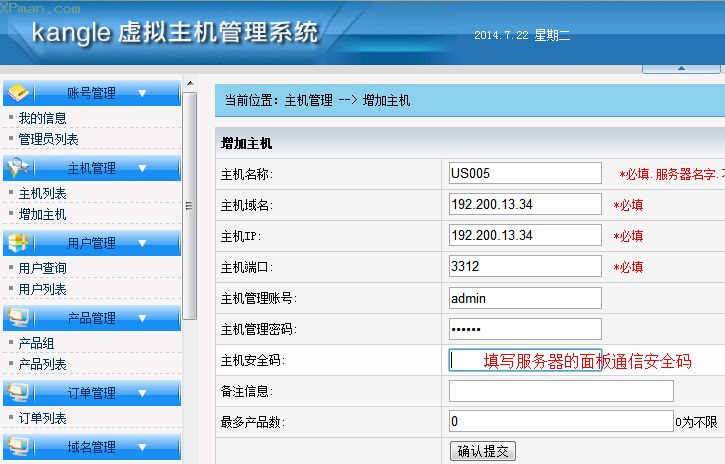Open the 订单列表 link
The width and height of the screenshot is (725, 464).
[x=43, y=418]
